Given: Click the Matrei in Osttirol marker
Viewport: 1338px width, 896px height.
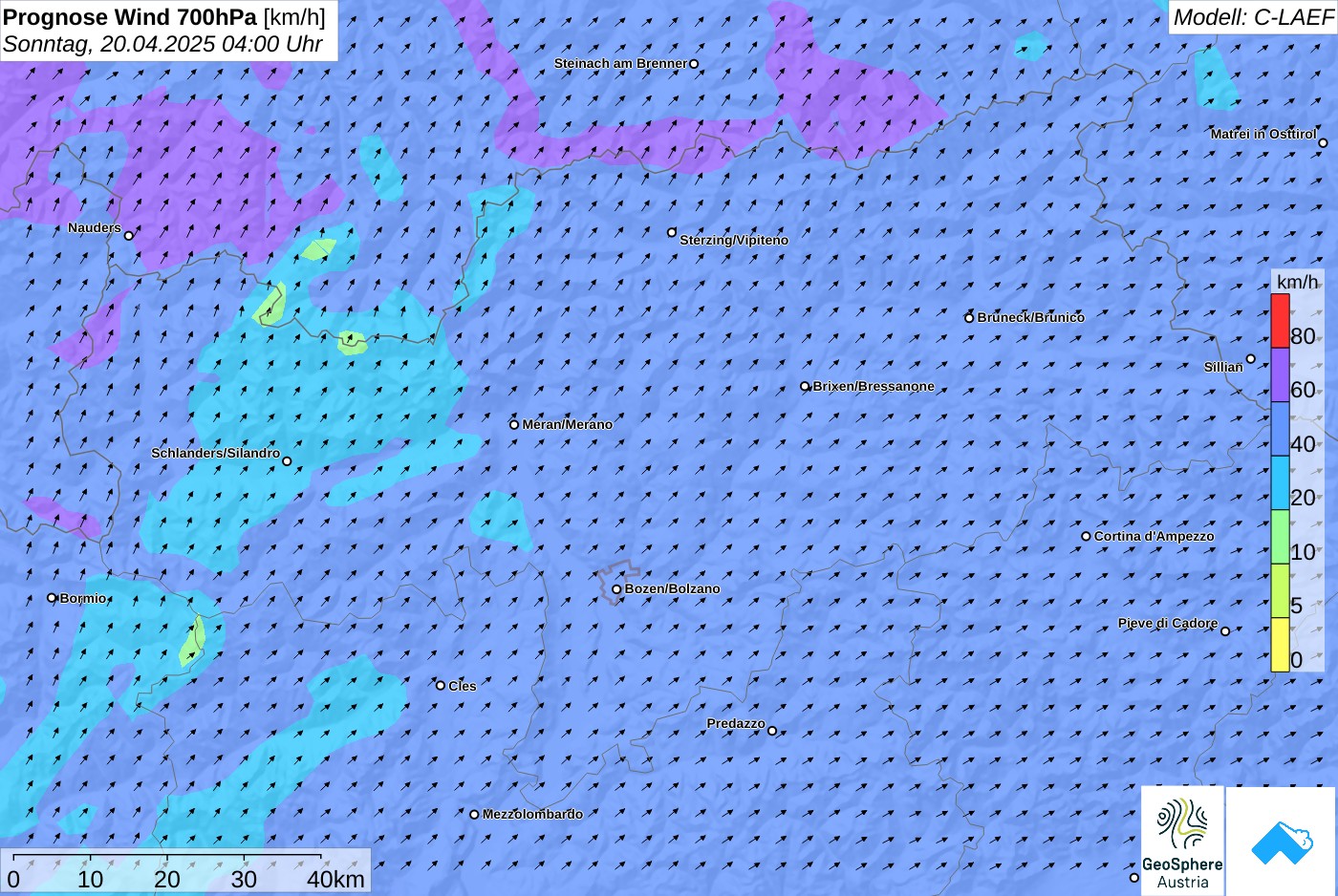Looking at the screenshot, I should coord(1323,143).
